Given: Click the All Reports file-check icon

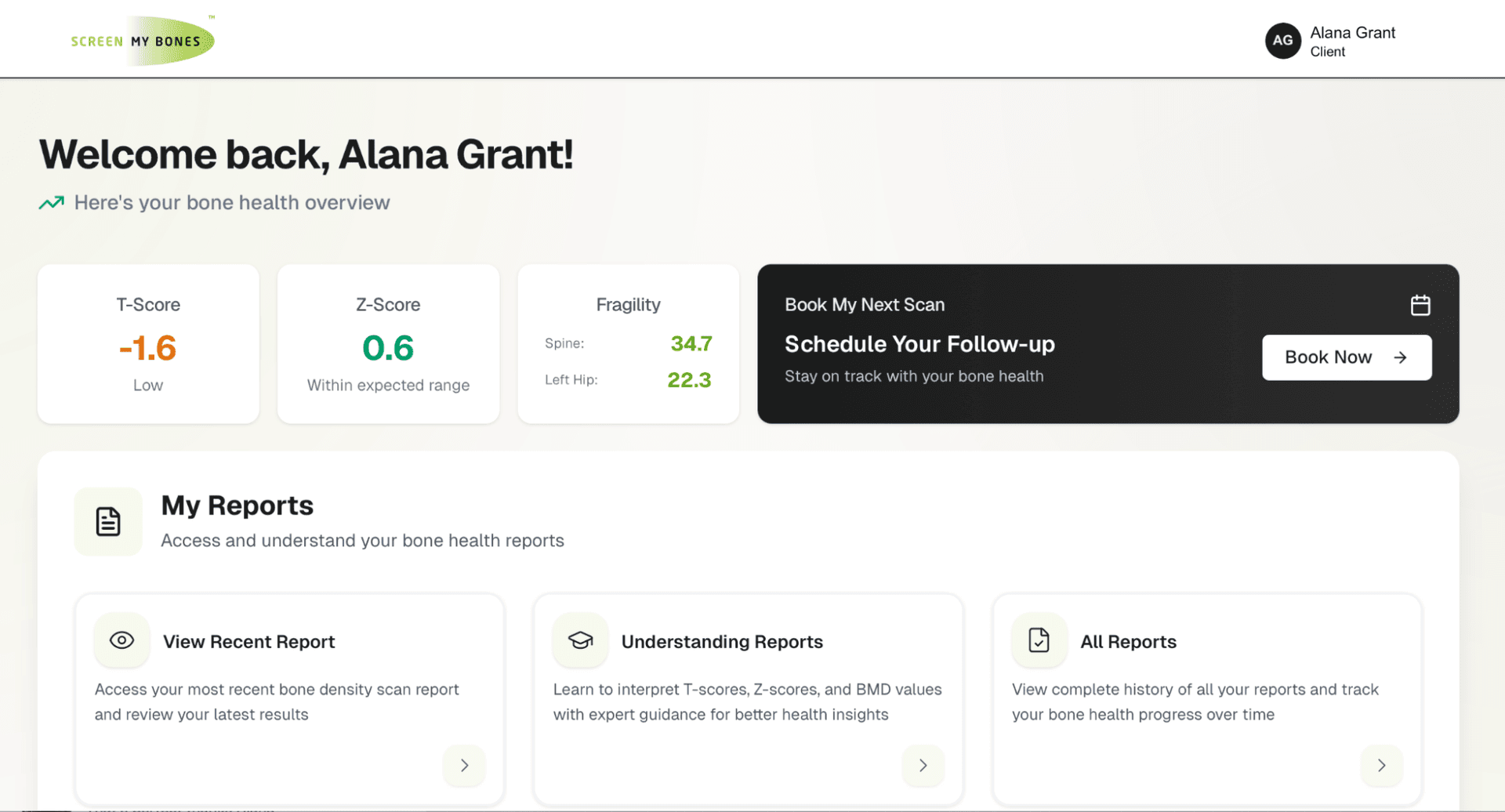Looking at the screenshot, I should [1039, 640].
